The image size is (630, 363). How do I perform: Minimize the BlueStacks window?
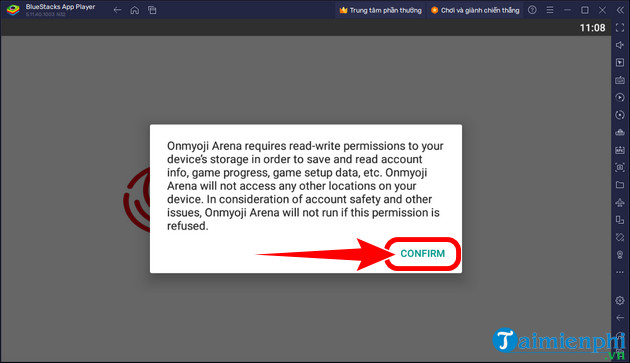(567, 10)
